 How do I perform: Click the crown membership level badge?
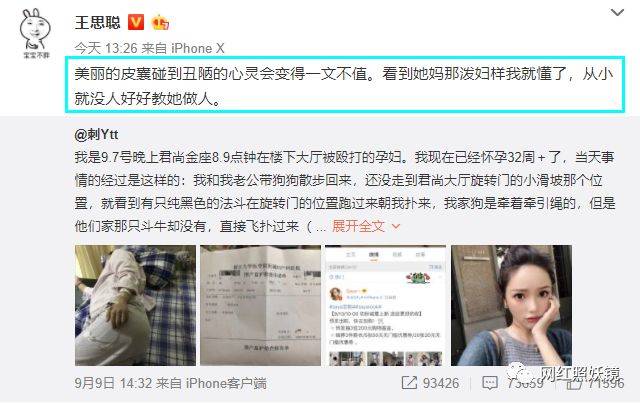click(160, 22)
